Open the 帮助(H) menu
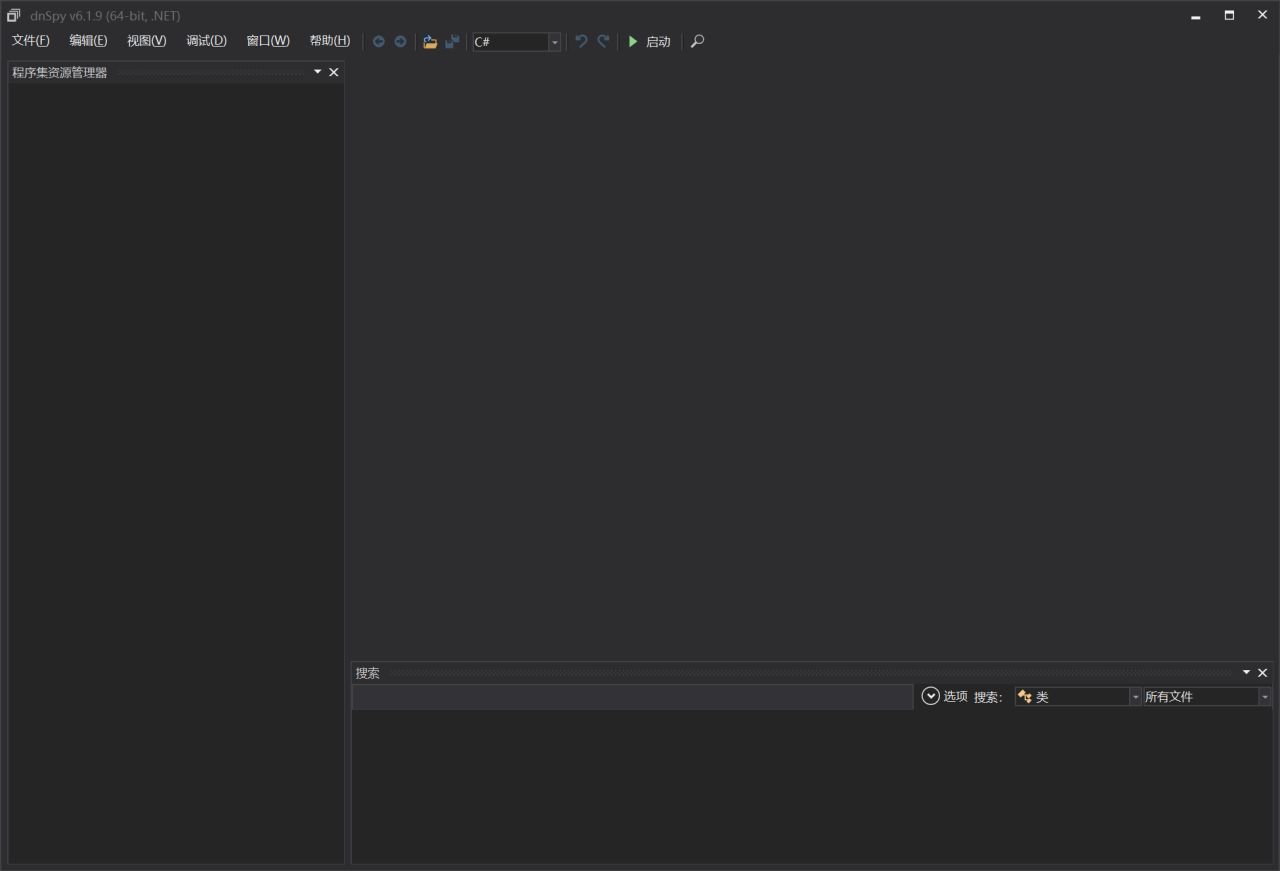Viewport: 1280px width, 871px height. coord(330,41)
